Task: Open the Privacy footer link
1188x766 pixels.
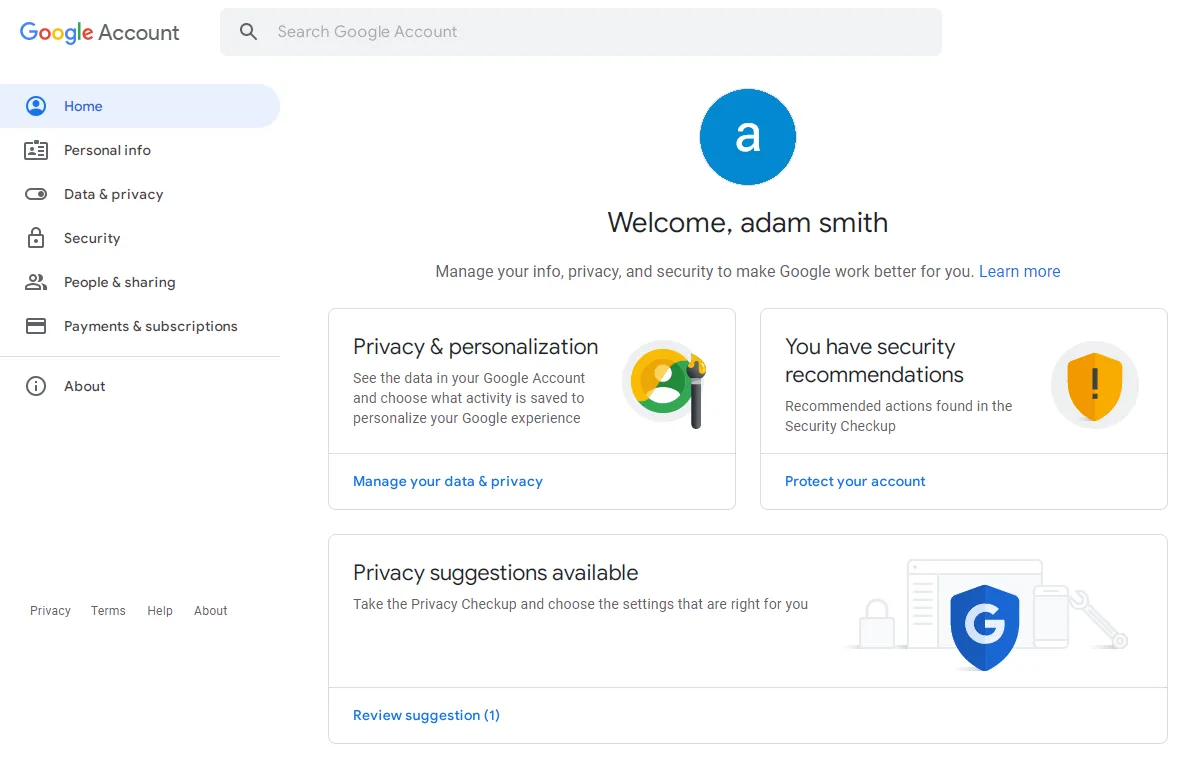Action: (50, 611)
